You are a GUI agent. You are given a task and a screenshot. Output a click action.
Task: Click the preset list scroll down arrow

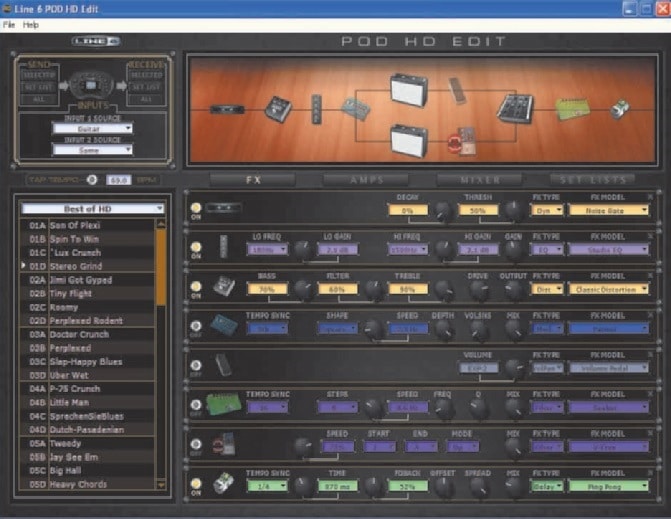pyautogui.click(x=161, y=485)
